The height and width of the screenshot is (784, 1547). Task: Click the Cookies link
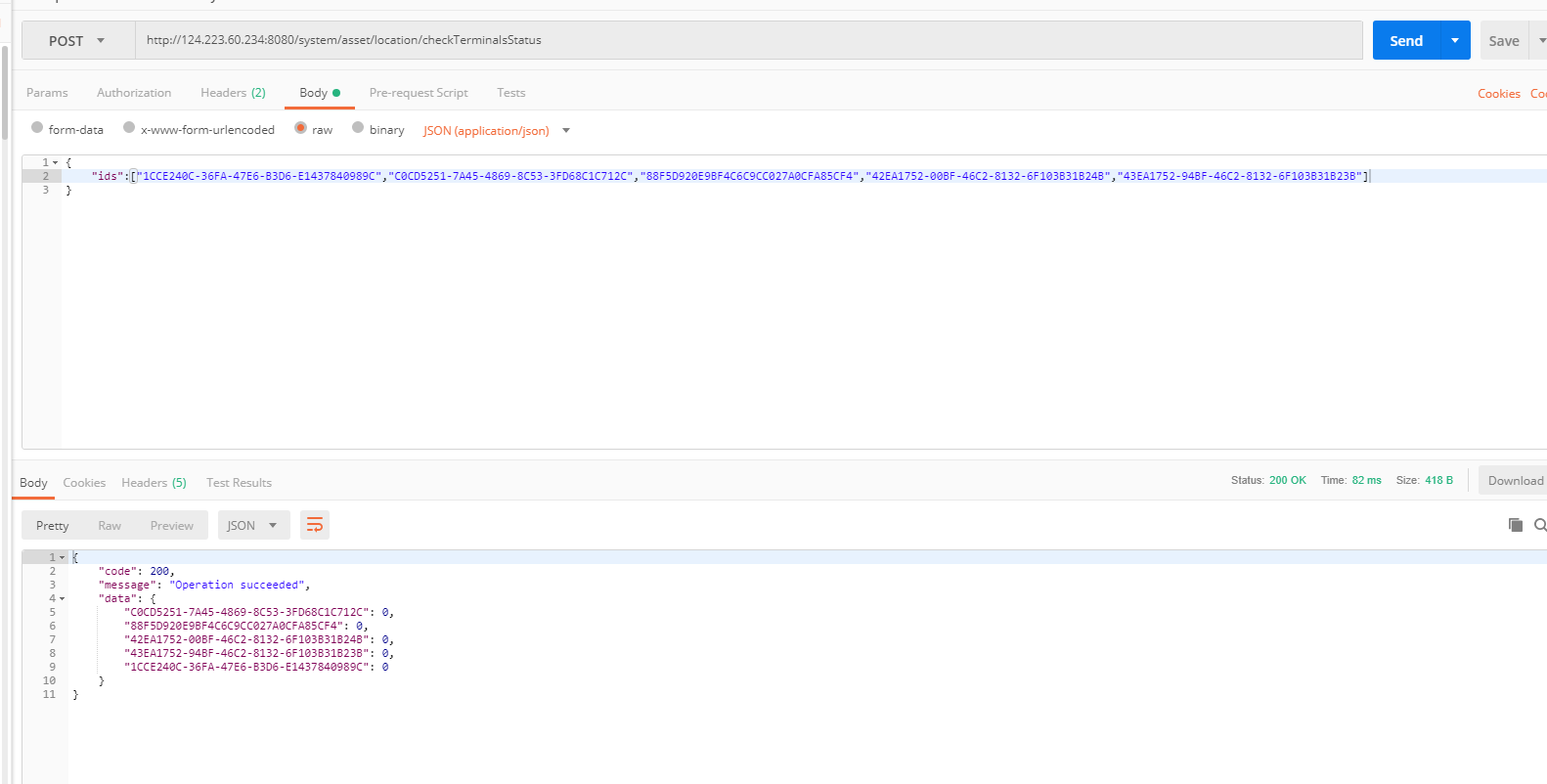1498,94
